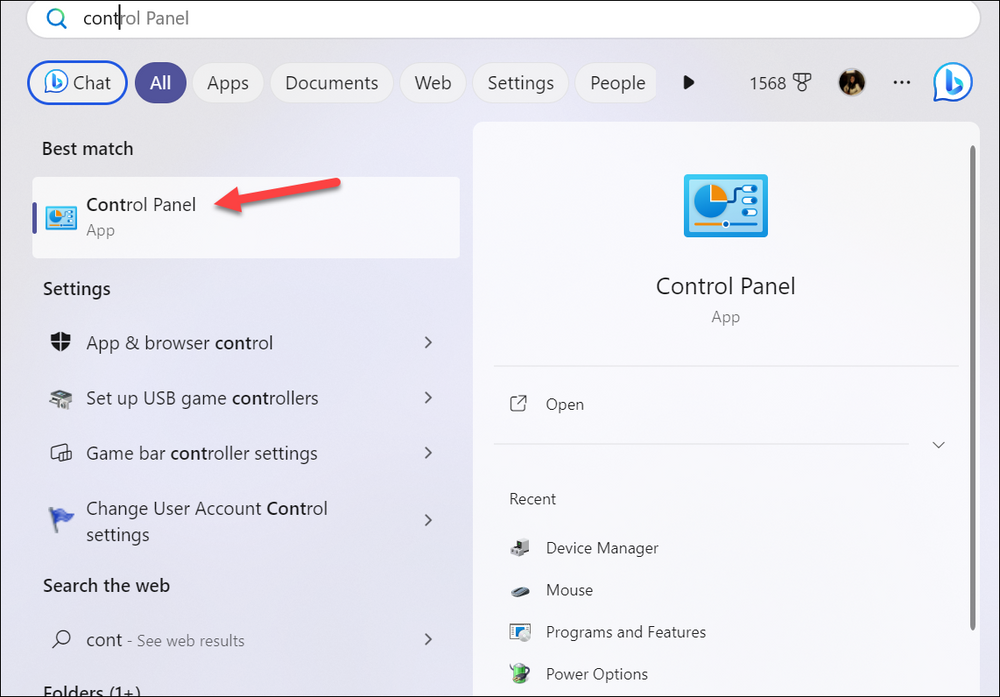Open App & browser control setting
Screen dimensions: 1000x697
pos(246,342)
